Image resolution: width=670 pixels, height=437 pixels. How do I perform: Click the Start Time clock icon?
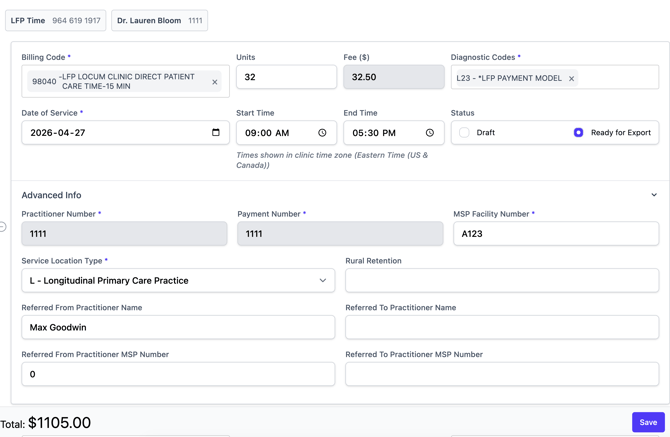(x=322, y=133)
